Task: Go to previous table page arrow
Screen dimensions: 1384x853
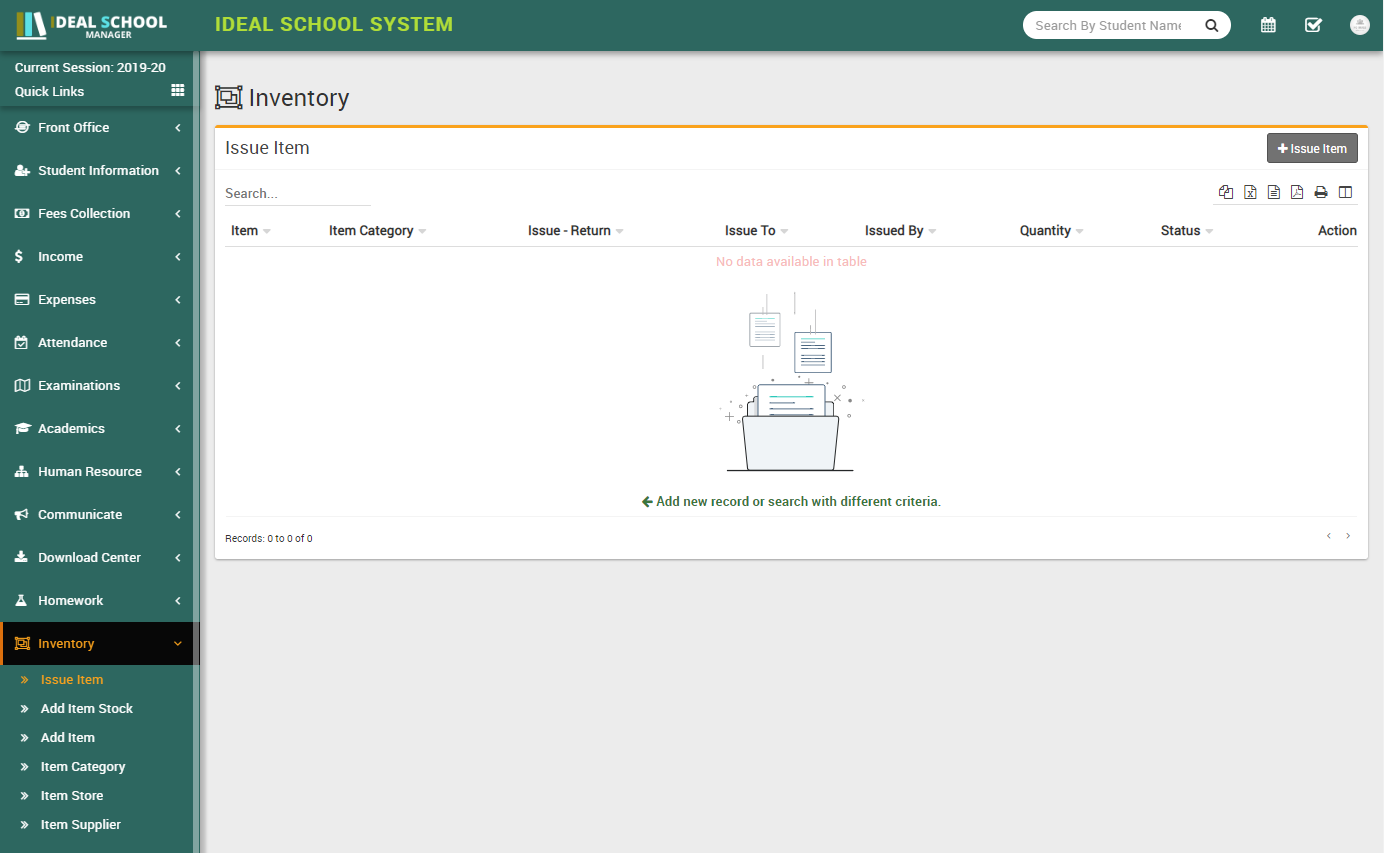Action: (1329, 536)
